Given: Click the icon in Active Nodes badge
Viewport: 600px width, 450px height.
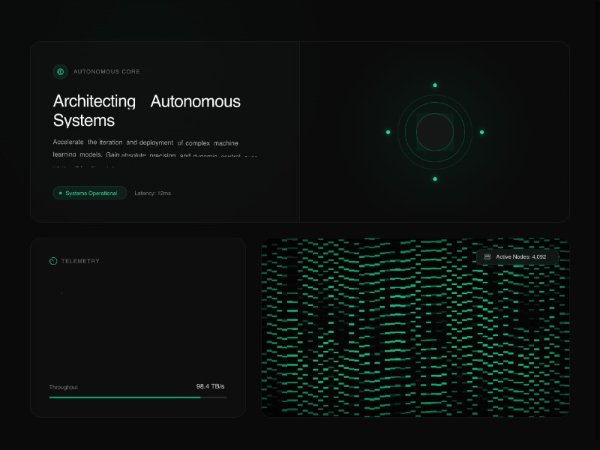Looking at the screenshot, I should click(487, 257).
